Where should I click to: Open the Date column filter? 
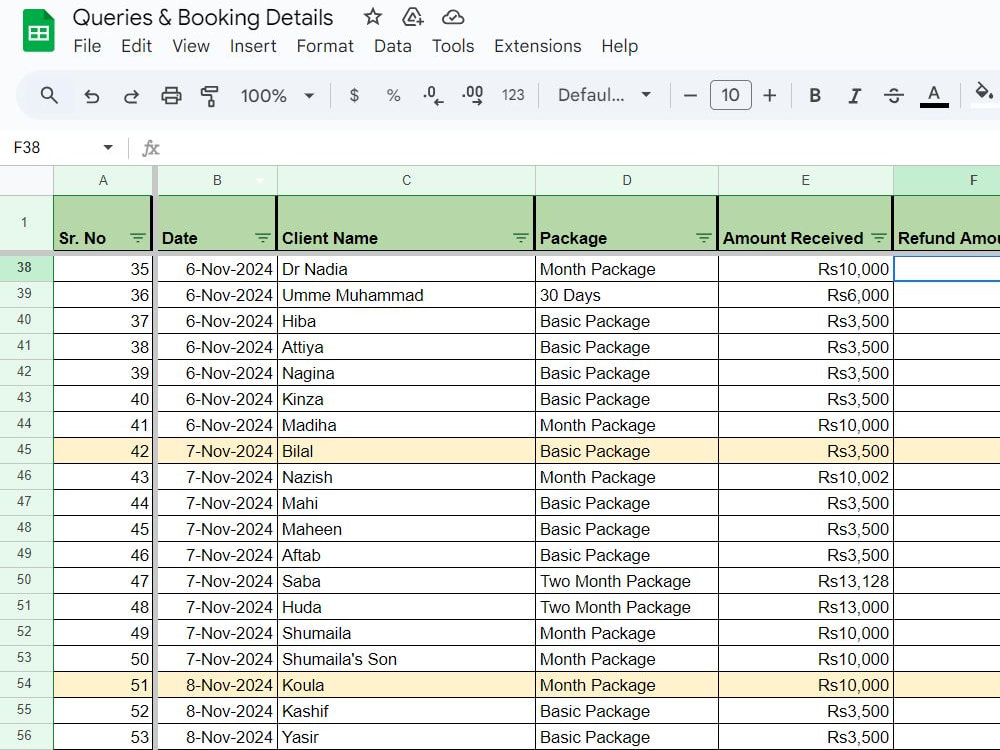click(263, 238)
